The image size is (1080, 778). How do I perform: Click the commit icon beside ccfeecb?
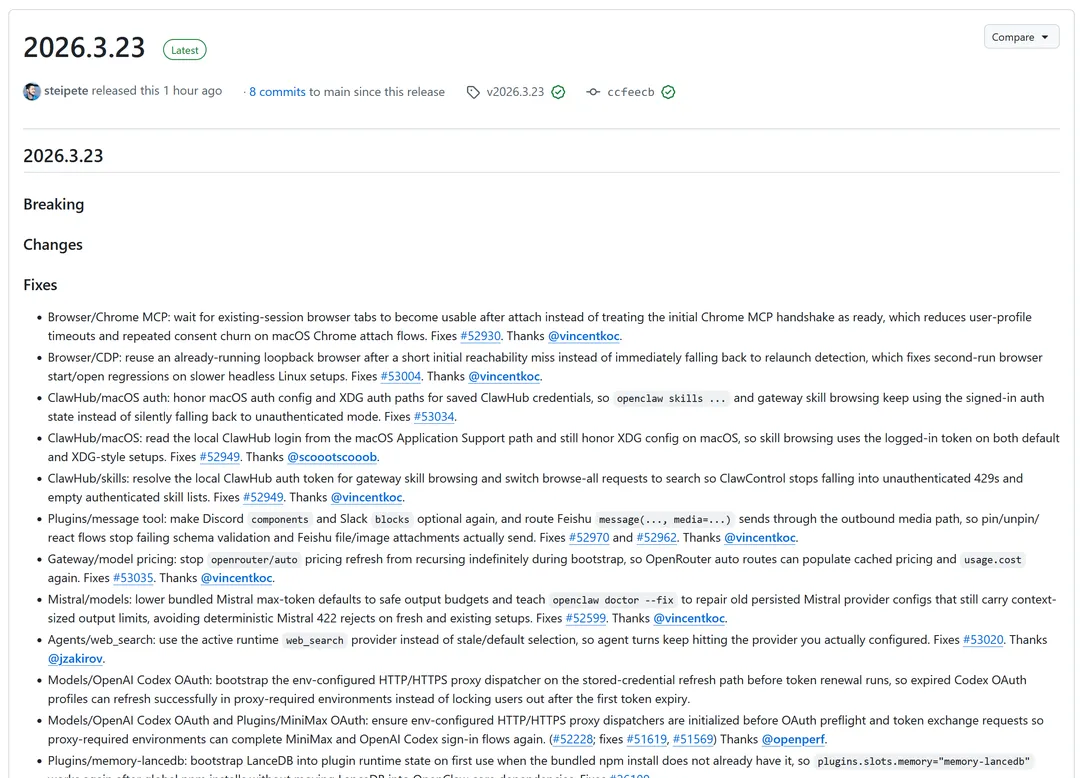click(593, 92)
